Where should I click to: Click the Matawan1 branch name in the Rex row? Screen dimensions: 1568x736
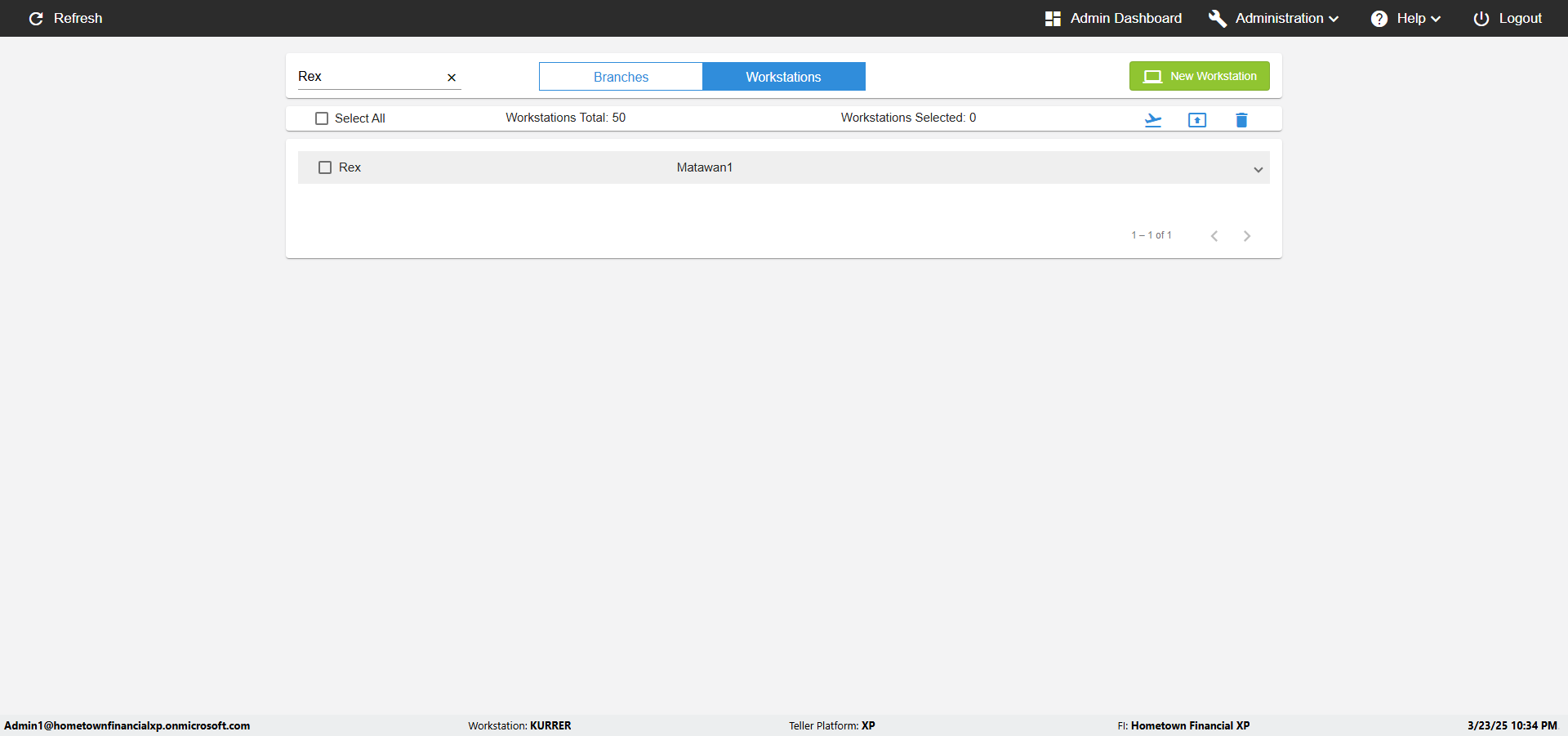705,167
